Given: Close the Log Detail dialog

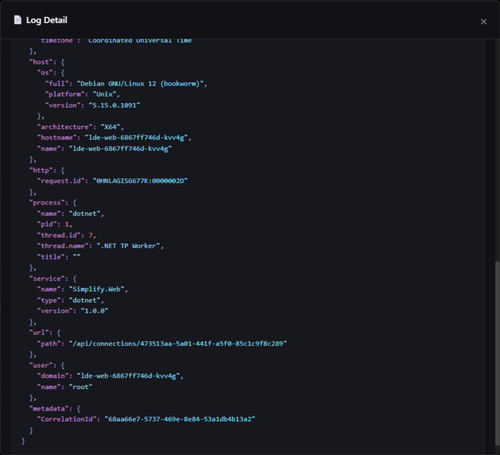Looking at the screenshot, I should tap(483, 22).
